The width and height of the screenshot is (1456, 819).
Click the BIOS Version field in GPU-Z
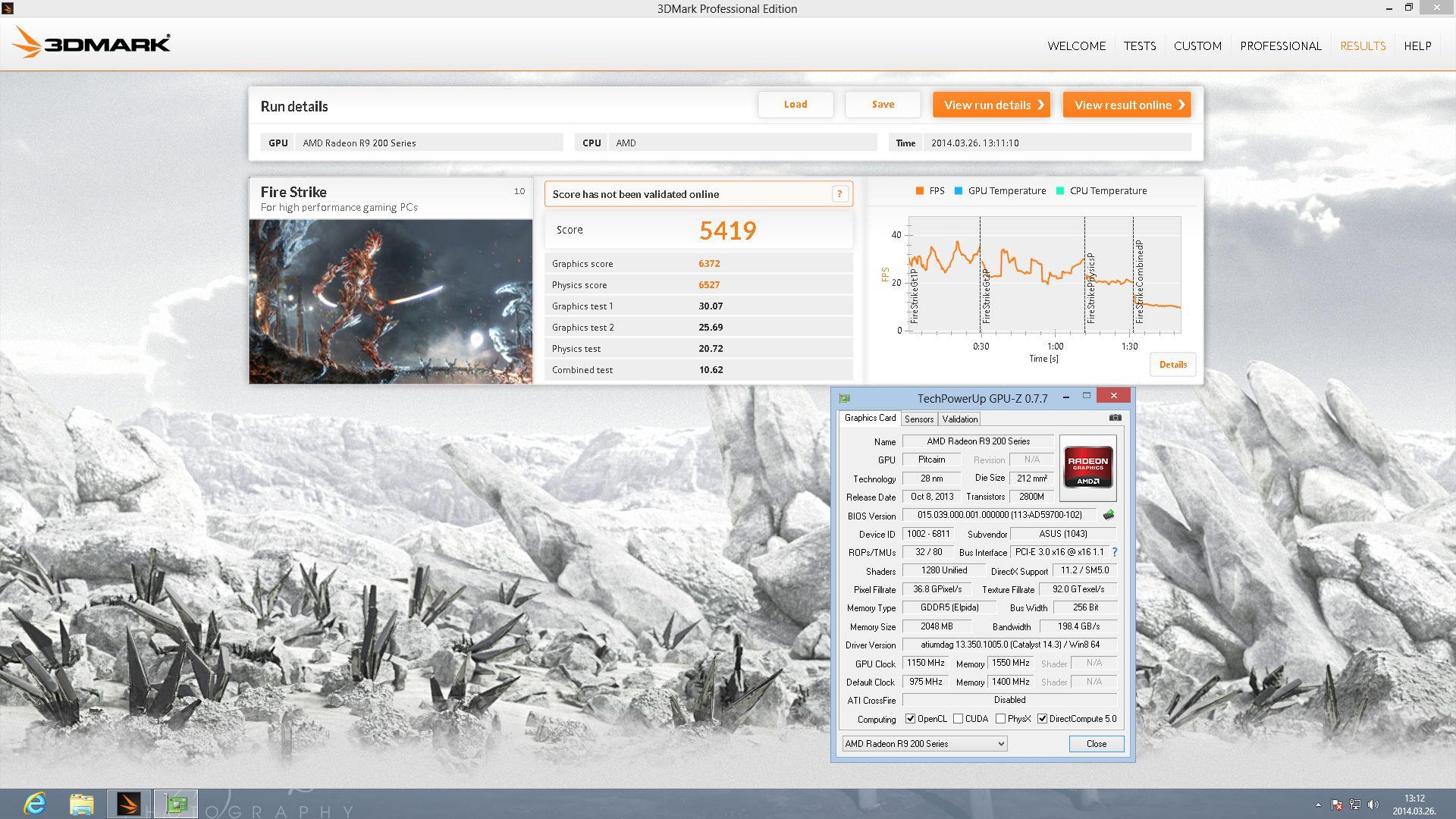point(999,515)
